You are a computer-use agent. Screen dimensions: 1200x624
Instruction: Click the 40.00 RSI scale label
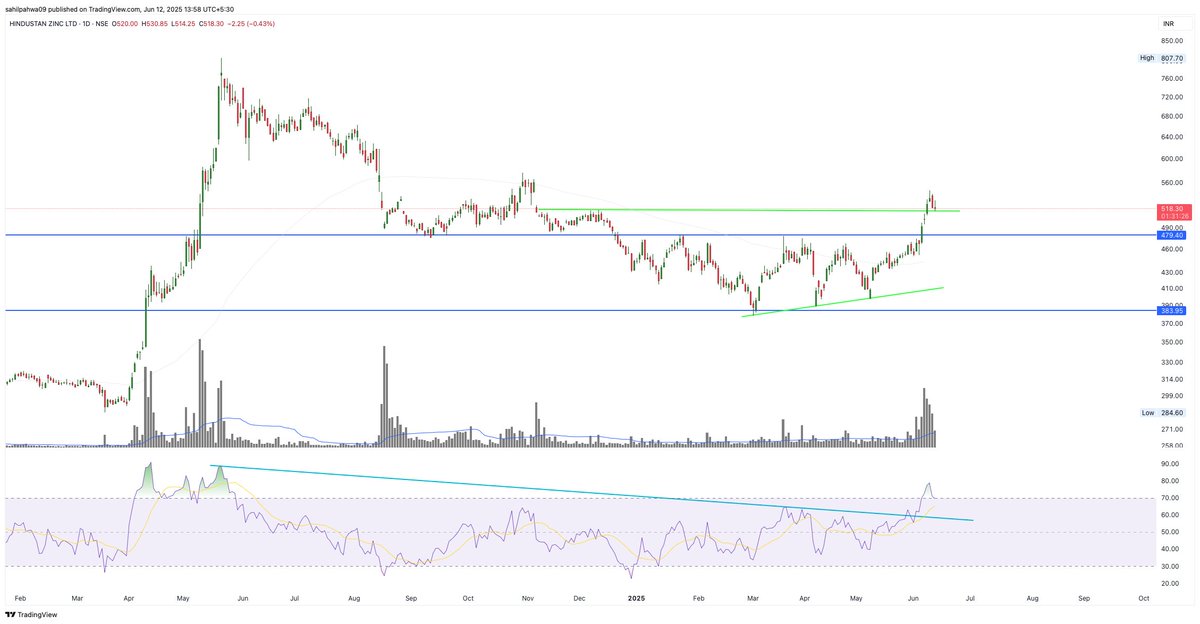tap(1169, 549)
